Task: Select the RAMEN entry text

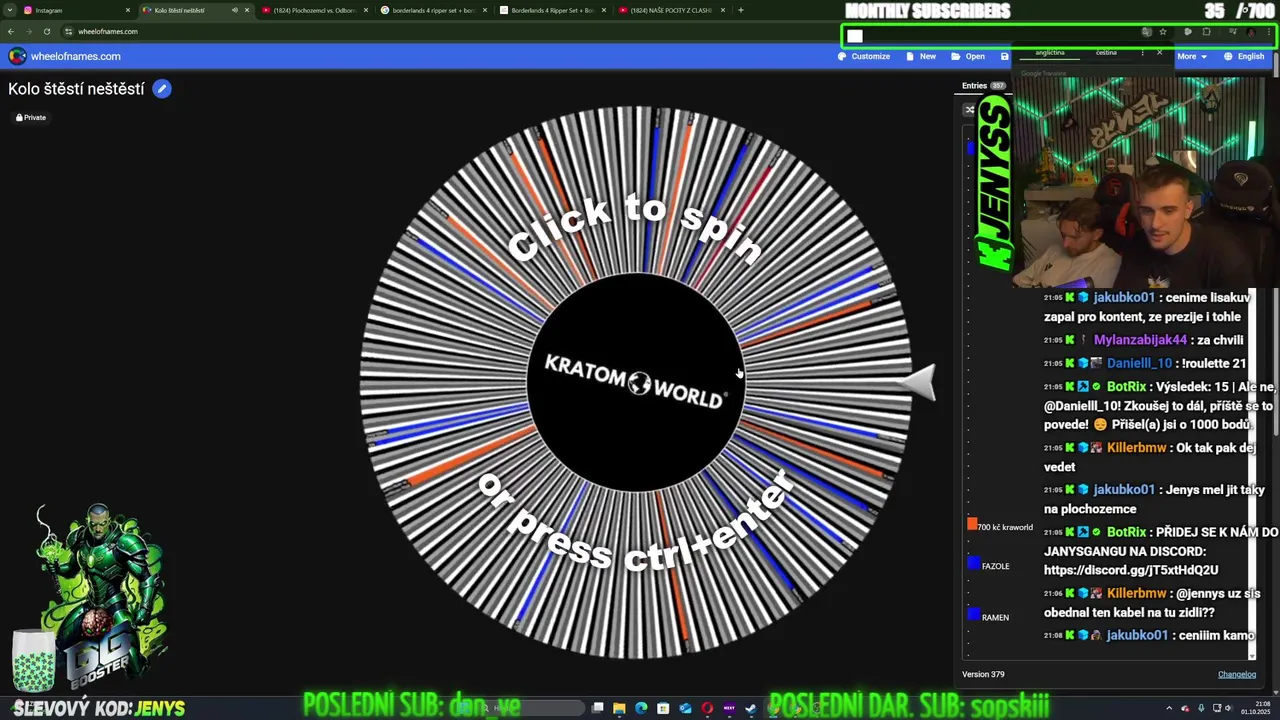Action: coord(995,617)
